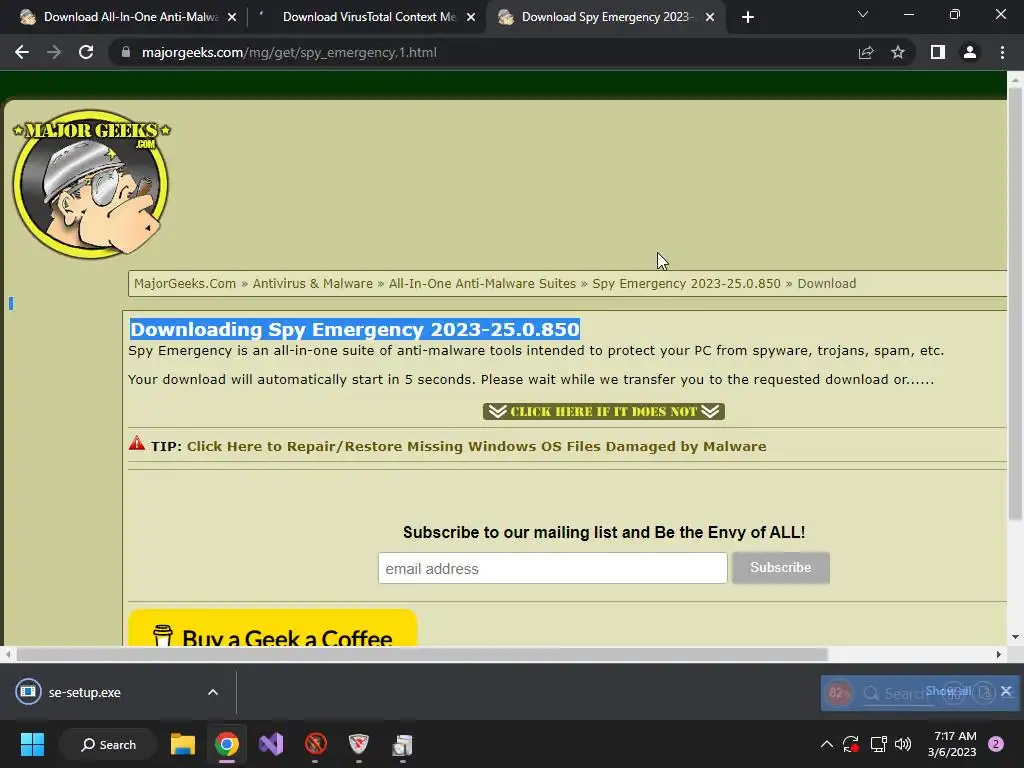Open the side panel icon
The width and height of the screenshot is (1024, 768).
[938, 52]
